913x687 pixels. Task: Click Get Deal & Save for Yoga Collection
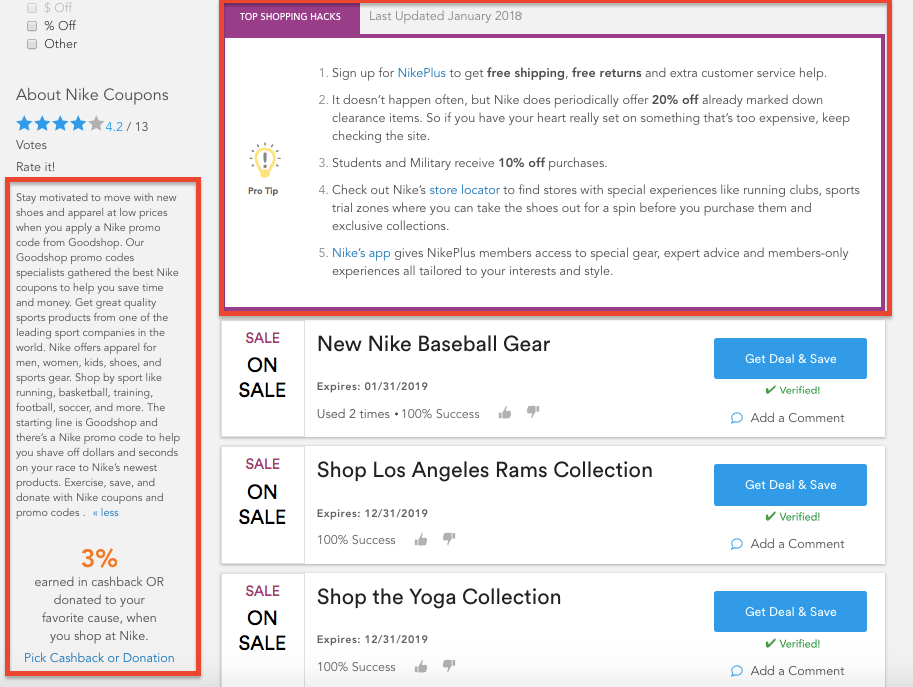coord(790,612)
